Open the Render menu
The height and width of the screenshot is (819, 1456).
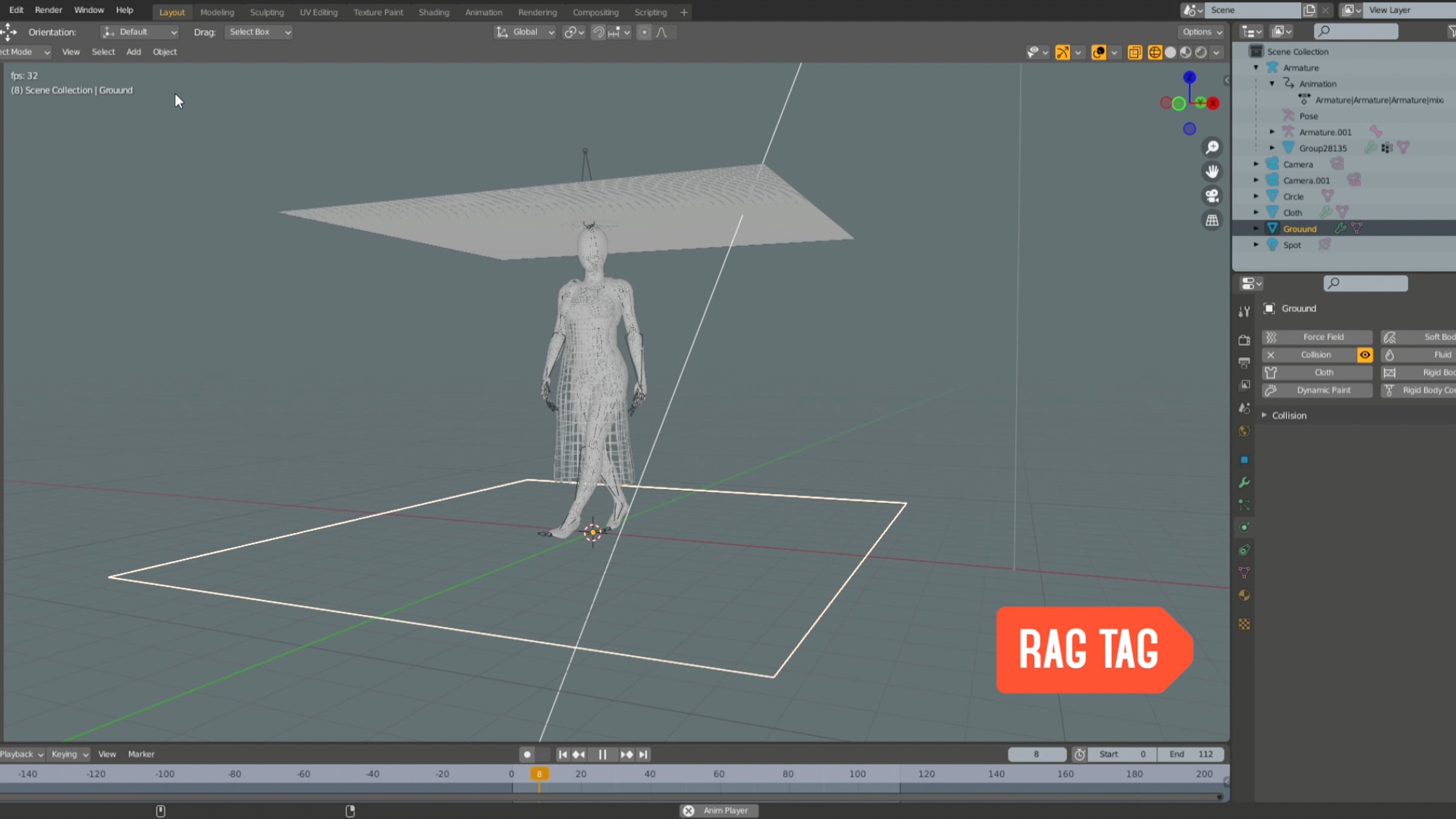(49, 10)
